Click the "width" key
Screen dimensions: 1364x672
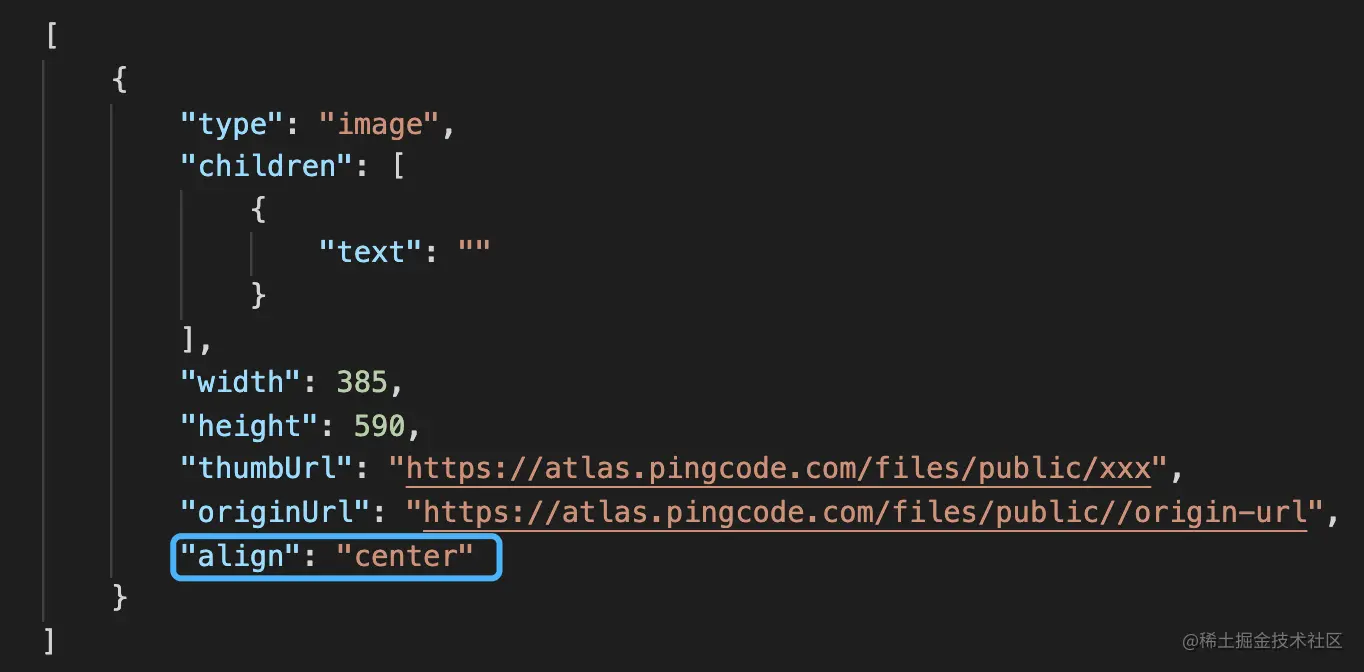[x=241, y=382]
